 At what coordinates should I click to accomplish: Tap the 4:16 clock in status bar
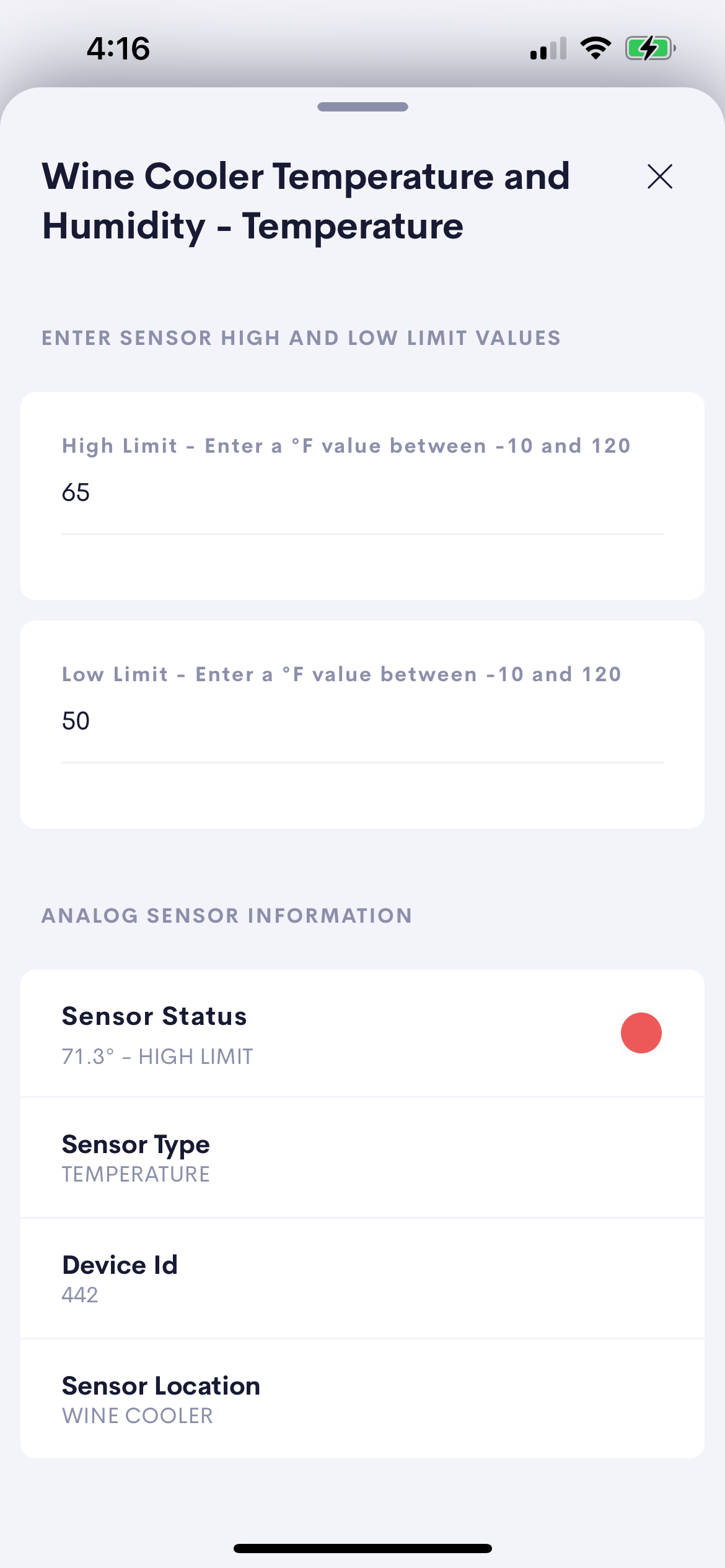118,48
